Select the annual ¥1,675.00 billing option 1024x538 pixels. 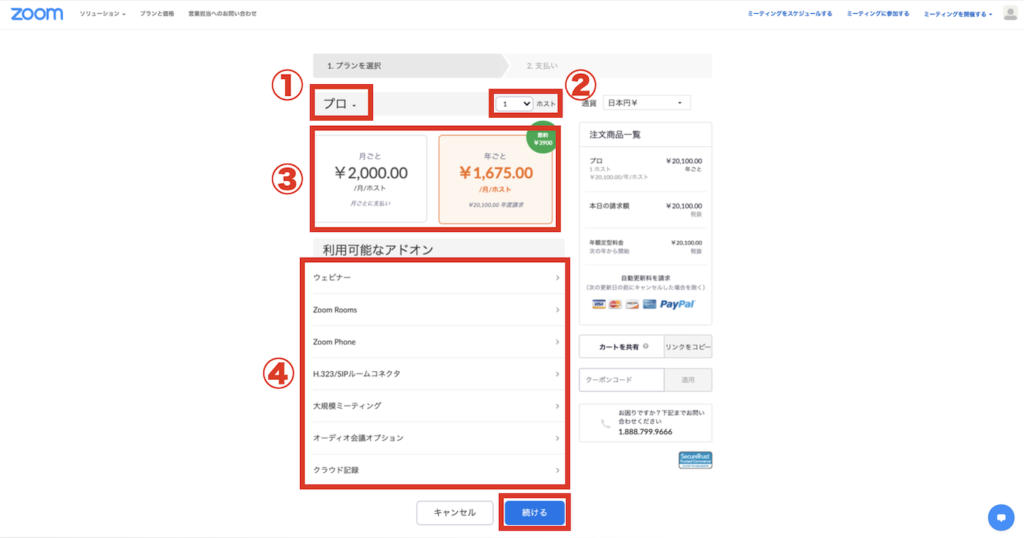[495, 178]
